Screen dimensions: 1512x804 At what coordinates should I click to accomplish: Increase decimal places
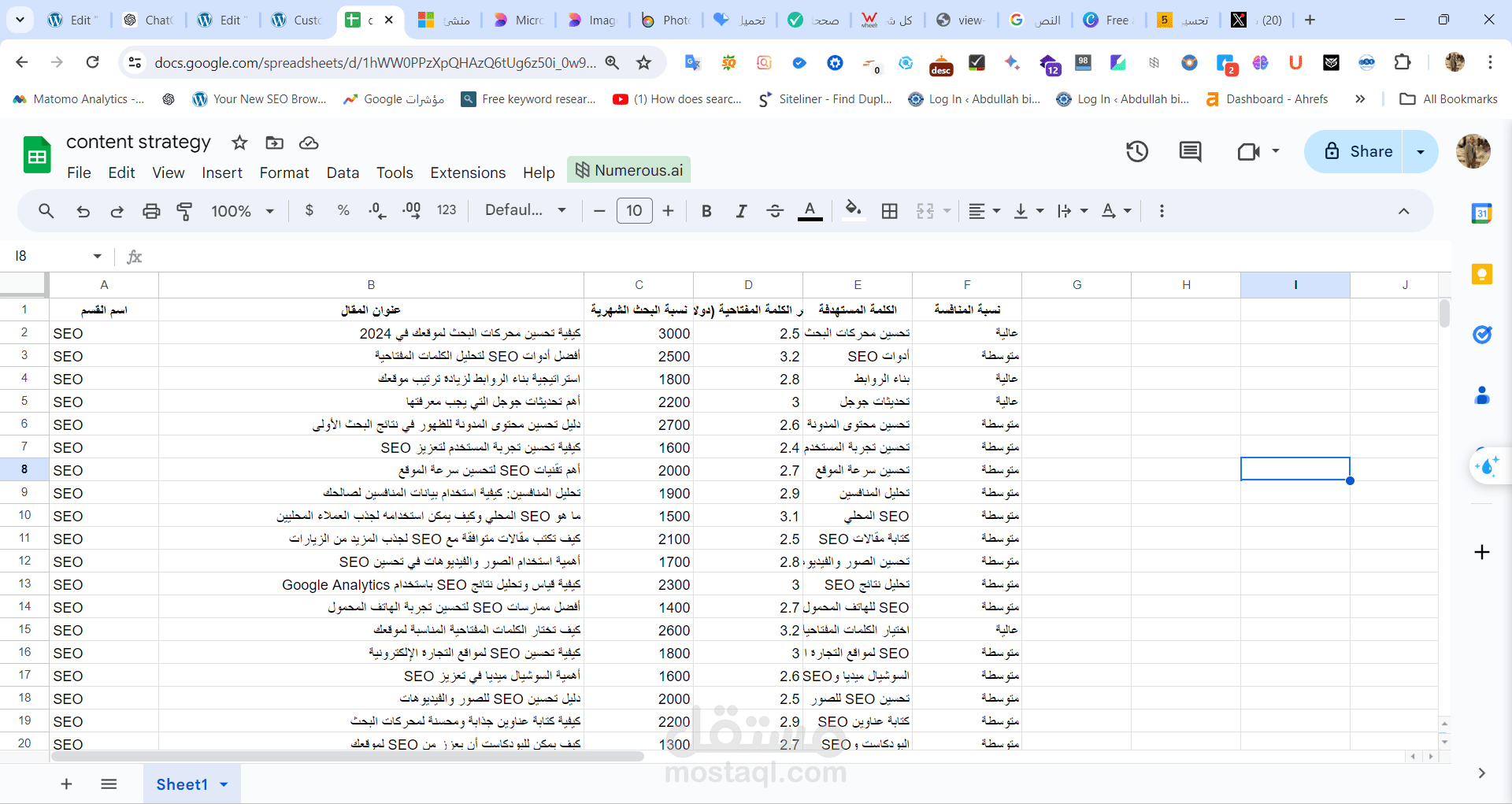point(411,210)
